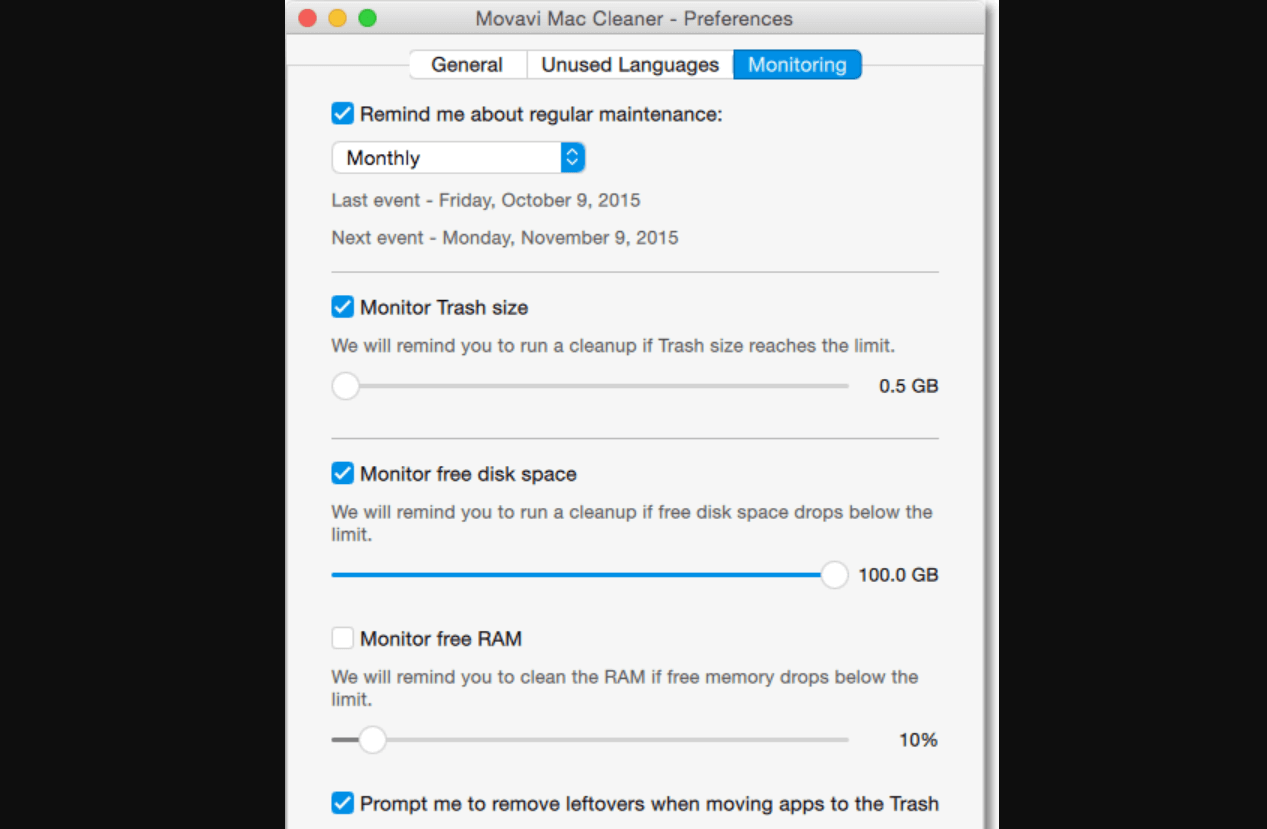Open the Unused Languages tab
Image resolution: width=1267 pixels, height=829 pixels.
click(x=629, y=64)
